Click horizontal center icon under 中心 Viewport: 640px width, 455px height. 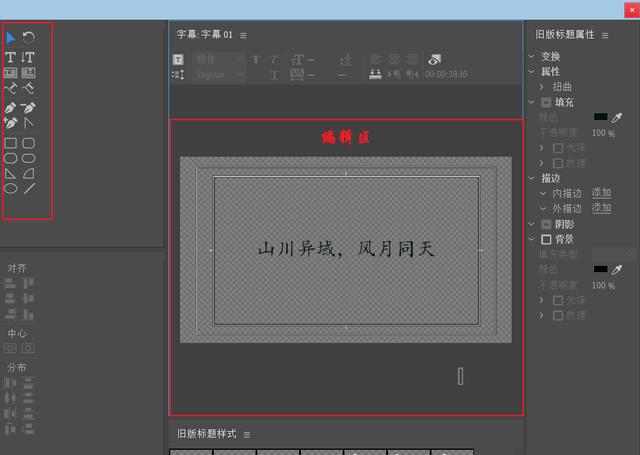click(x=28, y=348)
